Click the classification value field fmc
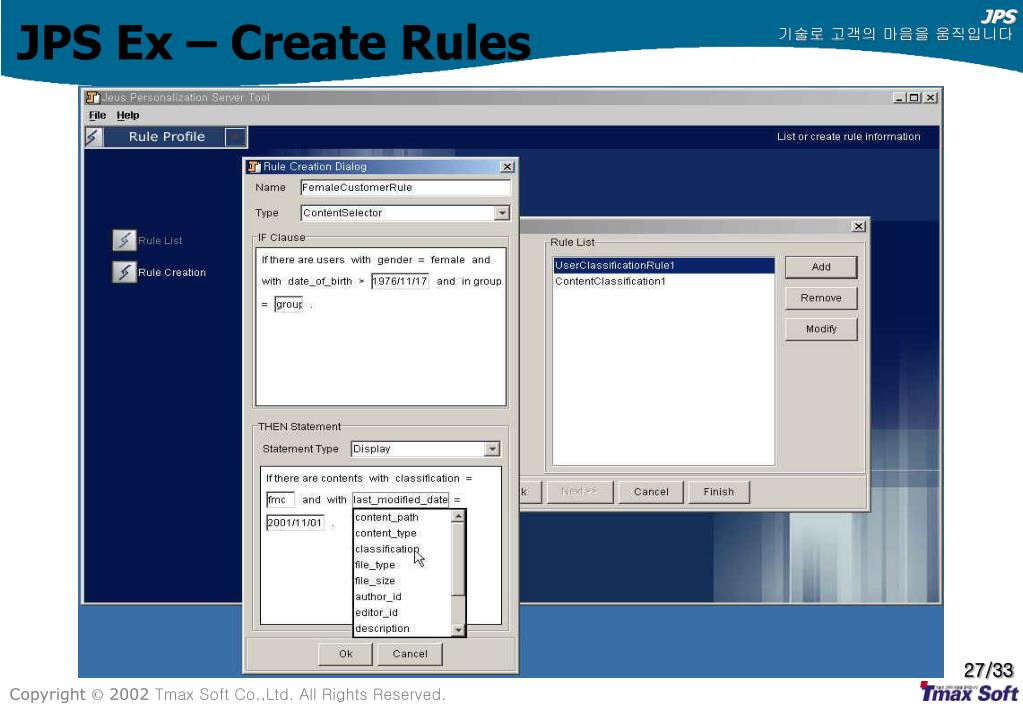This screenshot has width=1023, height=708. (280, 500)
